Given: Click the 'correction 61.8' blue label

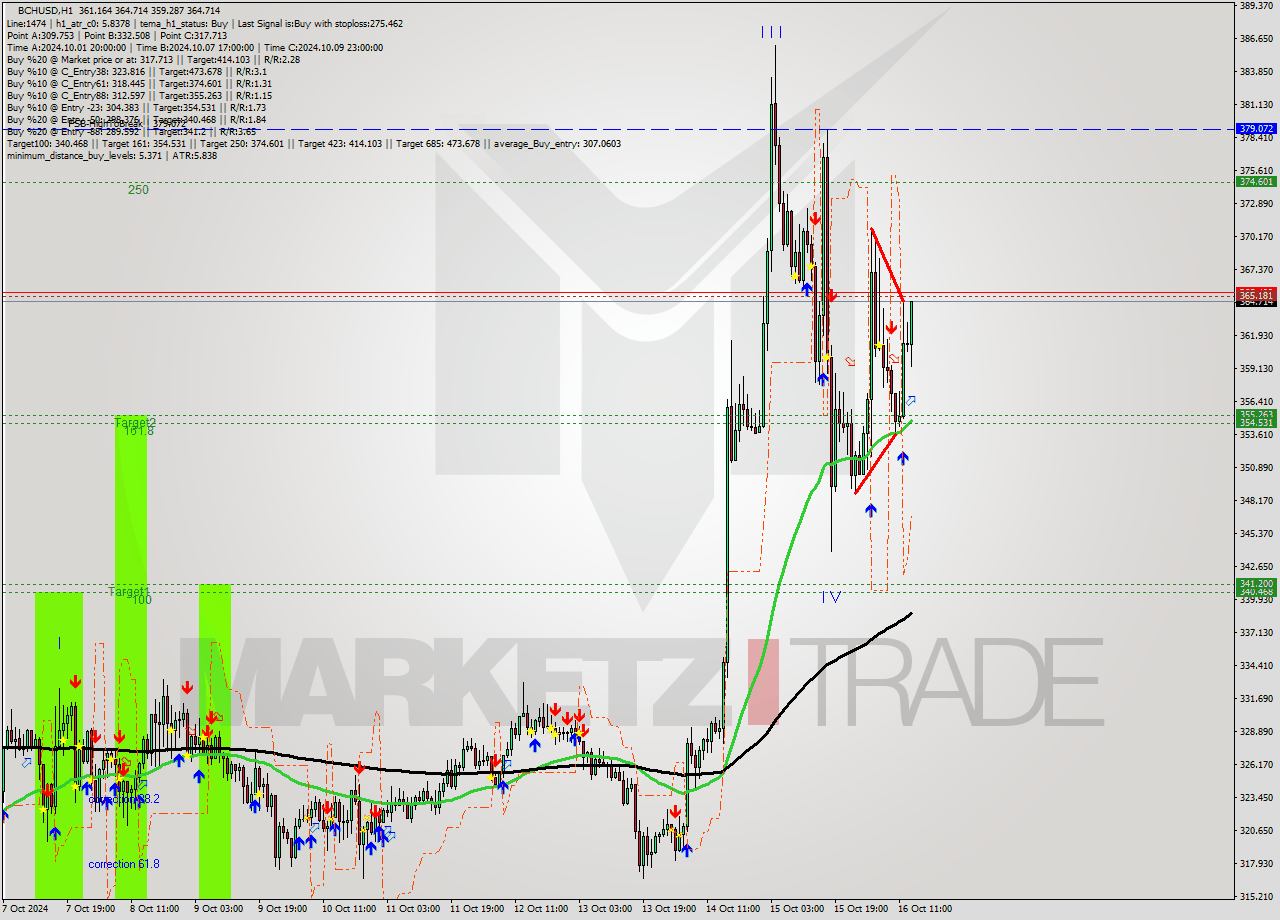Looking at the screenshot, I should coord(124,864).
